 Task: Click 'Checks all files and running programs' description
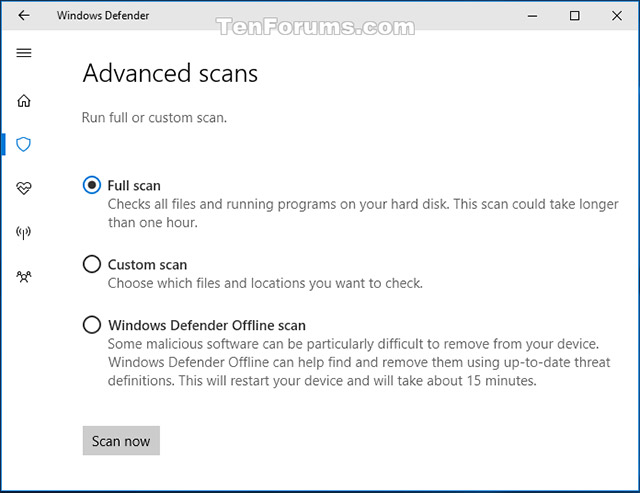(363, 213)
